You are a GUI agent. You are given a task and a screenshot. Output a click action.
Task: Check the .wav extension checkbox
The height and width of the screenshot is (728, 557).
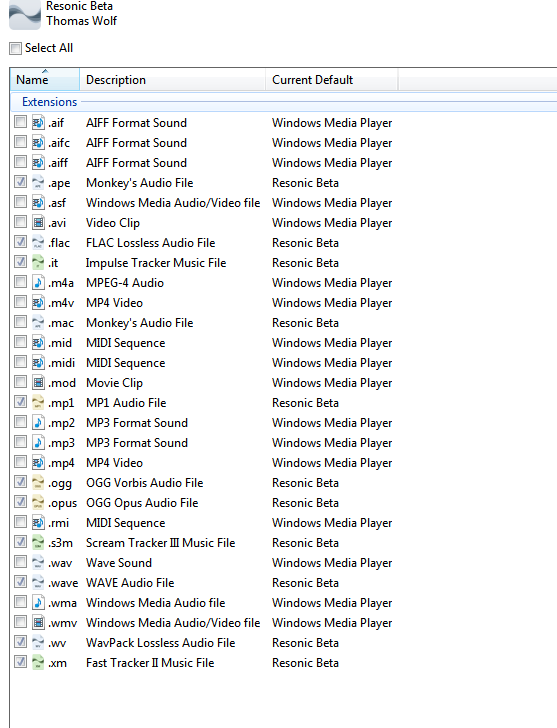click(x=20, y=561)
